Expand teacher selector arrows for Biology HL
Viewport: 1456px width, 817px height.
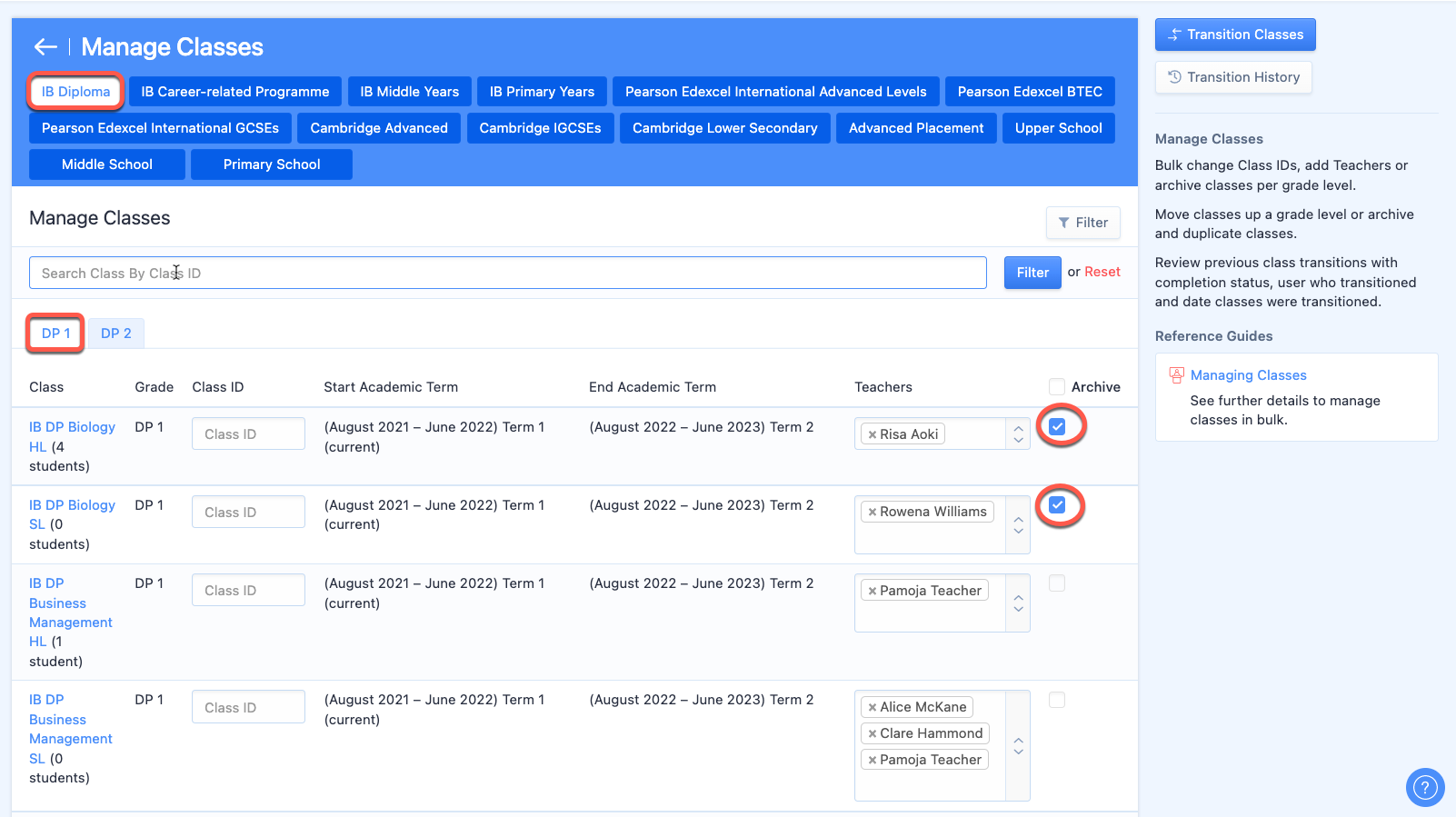(x=1018, y=434)
